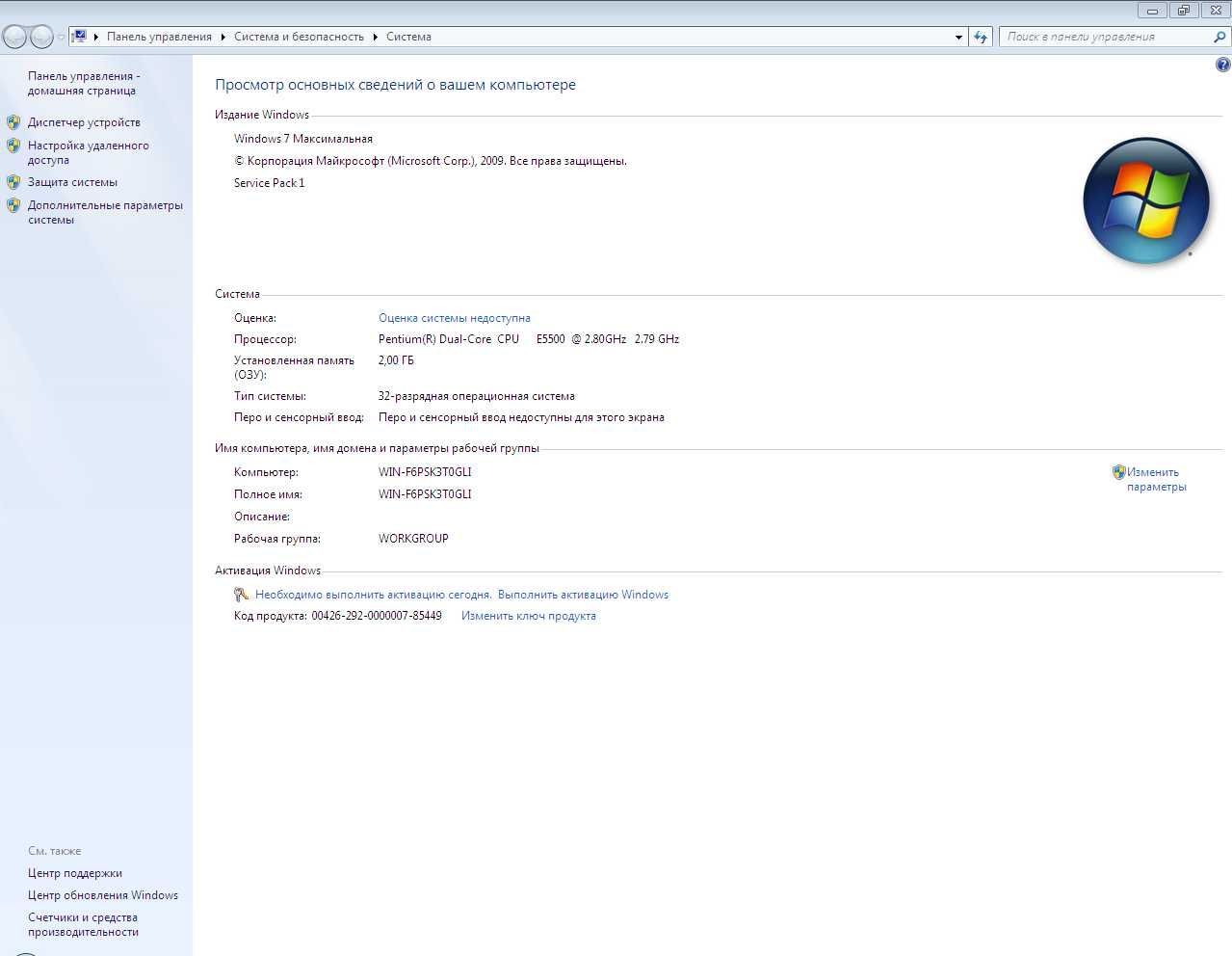Image resolution: width=1232 pixels, height=956 pixels.
Task: Minimize the window
Action: (1152, 11)
